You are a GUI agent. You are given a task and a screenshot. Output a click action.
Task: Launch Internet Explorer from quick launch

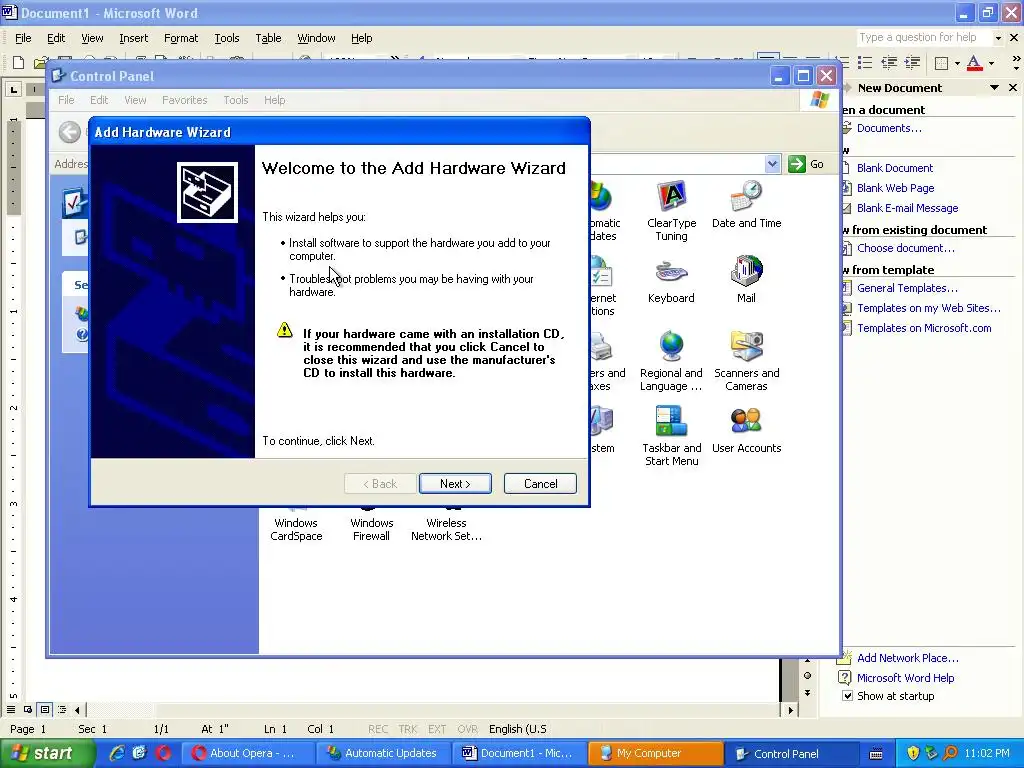coord(117,753)
